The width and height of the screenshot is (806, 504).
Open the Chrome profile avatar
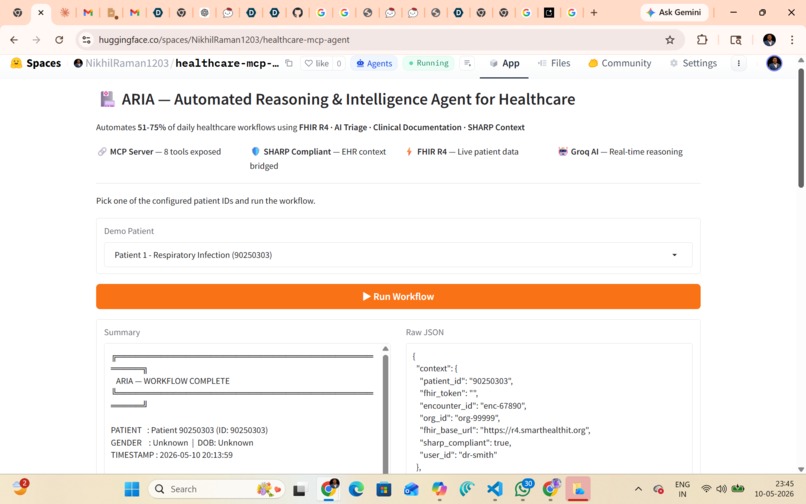click(x=769, y=40)
